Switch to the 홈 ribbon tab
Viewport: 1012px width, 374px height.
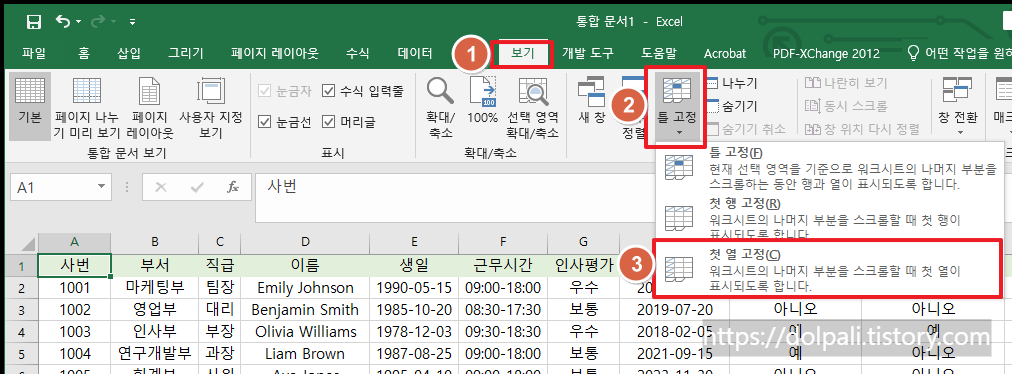pyautogui.click(x=84, y=54)
